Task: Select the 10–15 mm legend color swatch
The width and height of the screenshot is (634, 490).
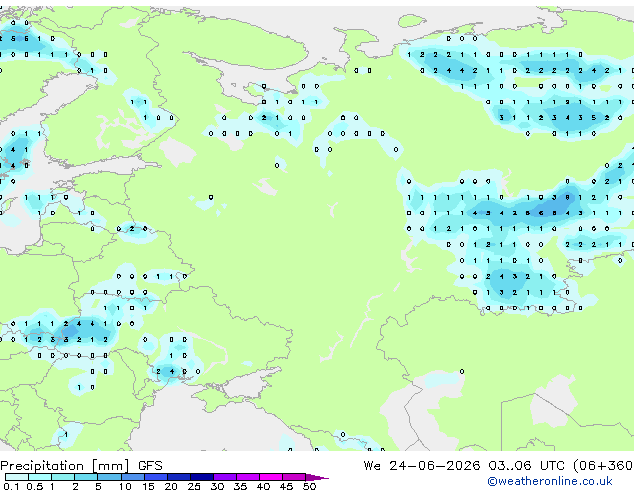Action: (133, 477)
